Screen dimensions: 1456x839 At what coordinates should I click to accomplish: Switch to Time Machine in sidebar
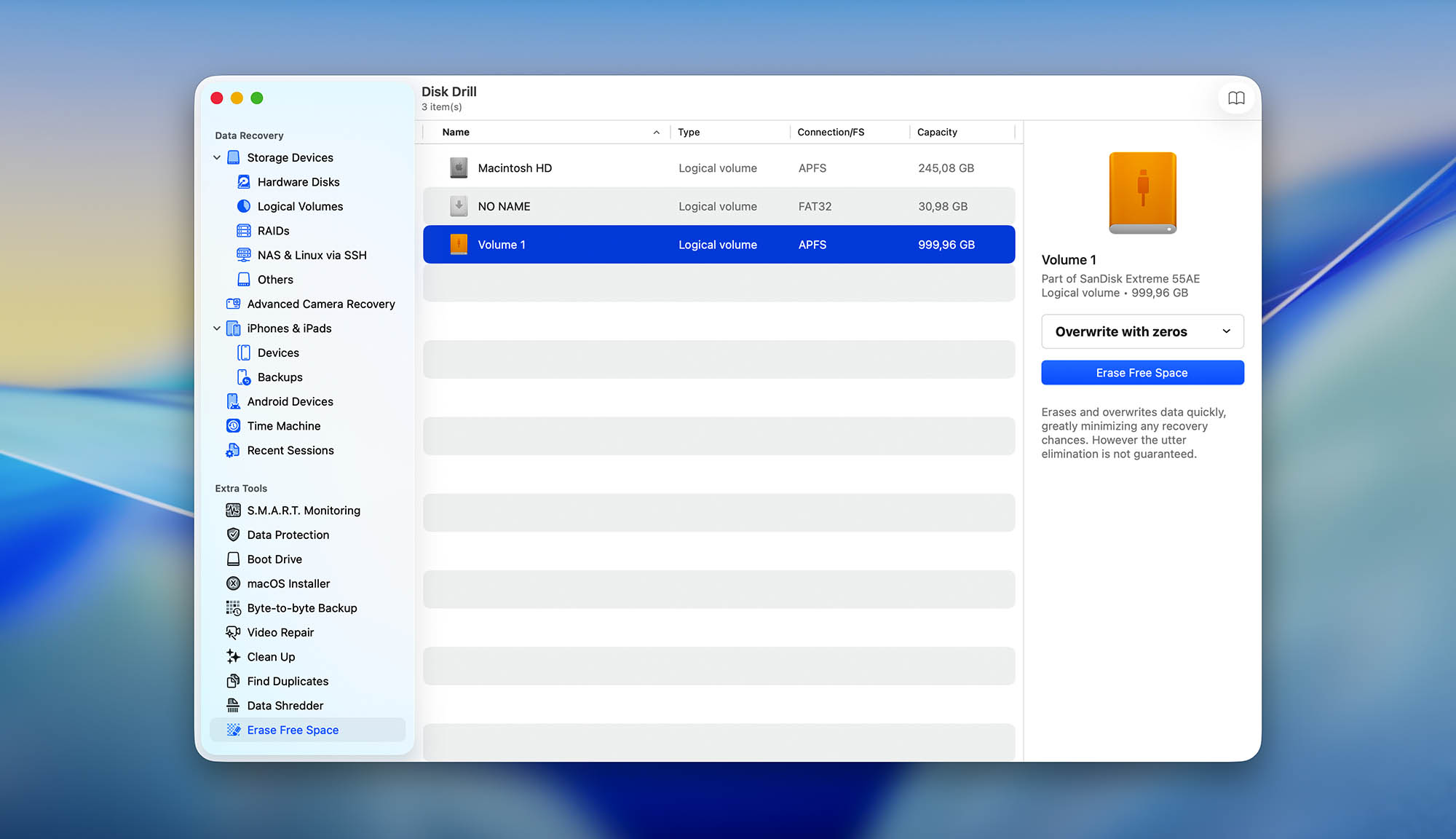point(284,425)
